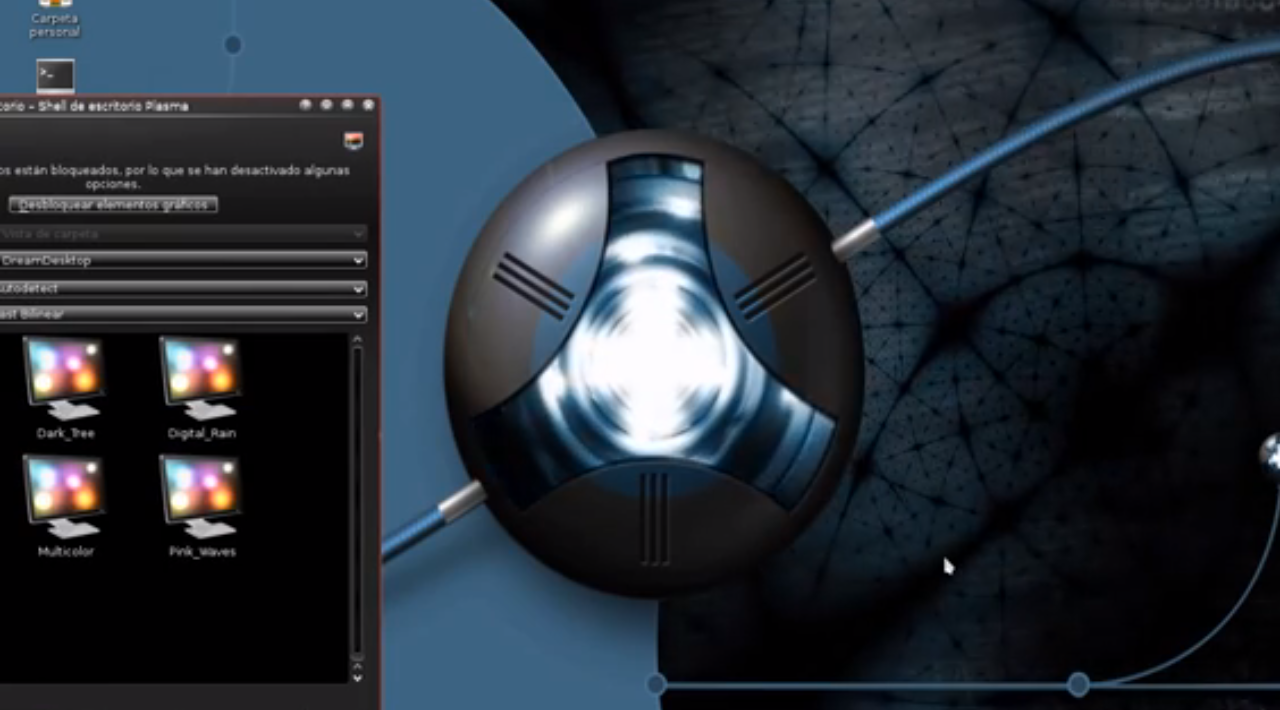Open the DreamDesktop dropdown
This screenshot has height=710, width=1280.
(182, 260)
